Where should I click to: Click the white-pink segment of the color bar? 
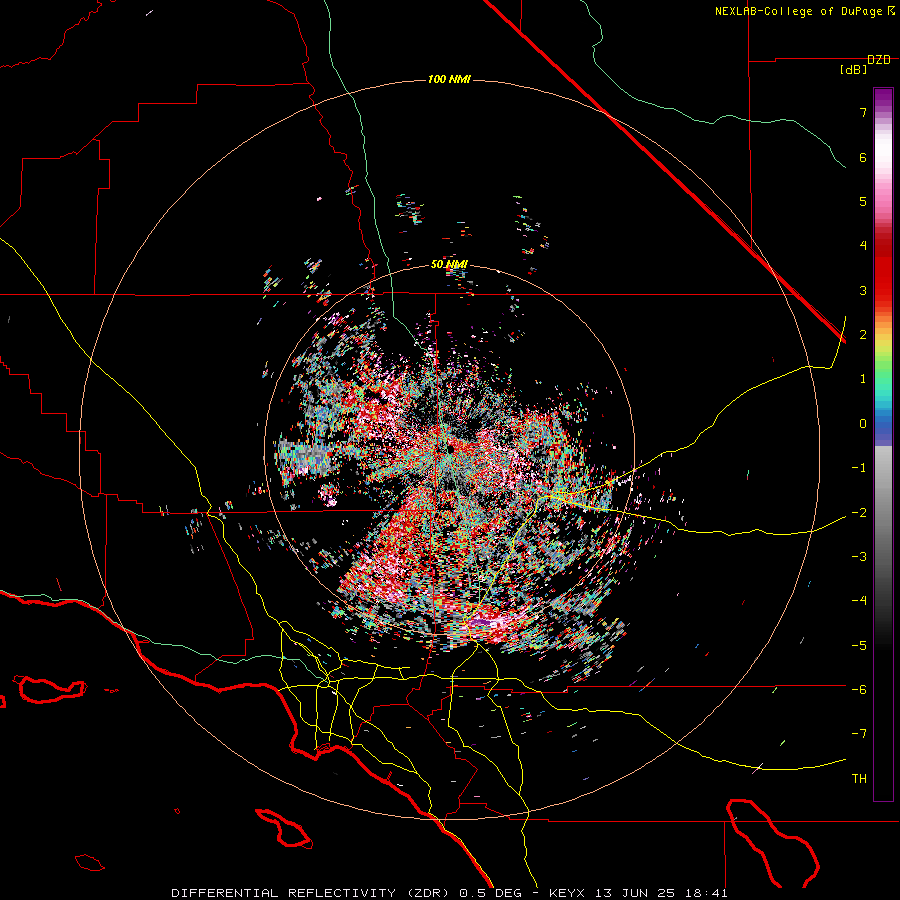click(883, 166)
